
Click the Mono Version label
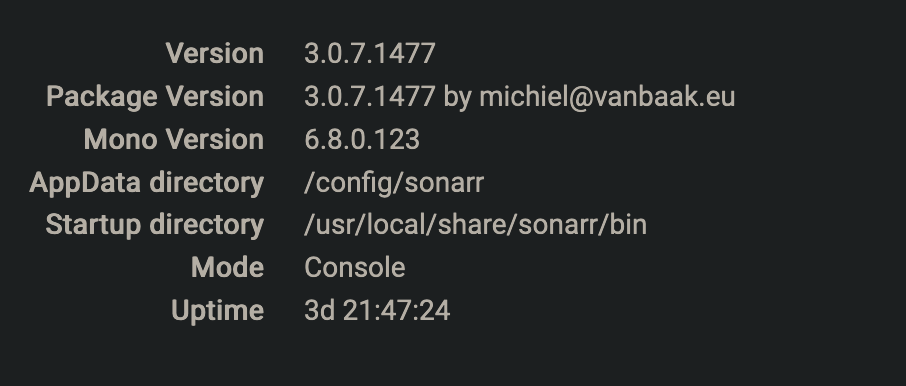pos(174,139)
